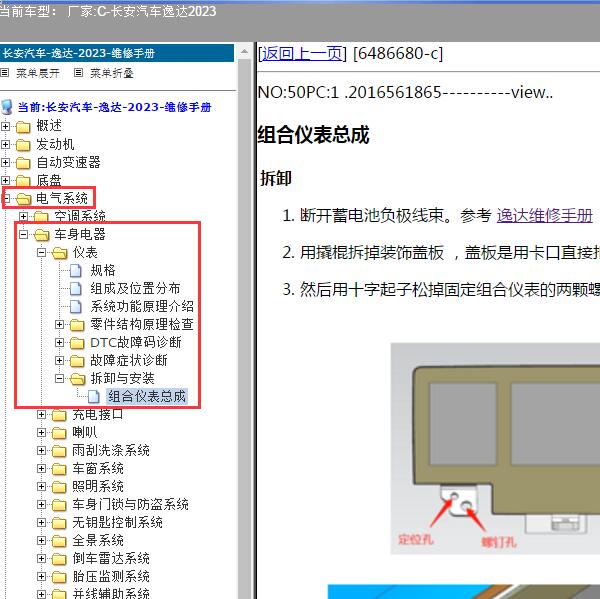Image resolution: width=600 pixels, height=599 pixels.
Task: Click the 电气系统 open folder icon
Action: [24, 199]
